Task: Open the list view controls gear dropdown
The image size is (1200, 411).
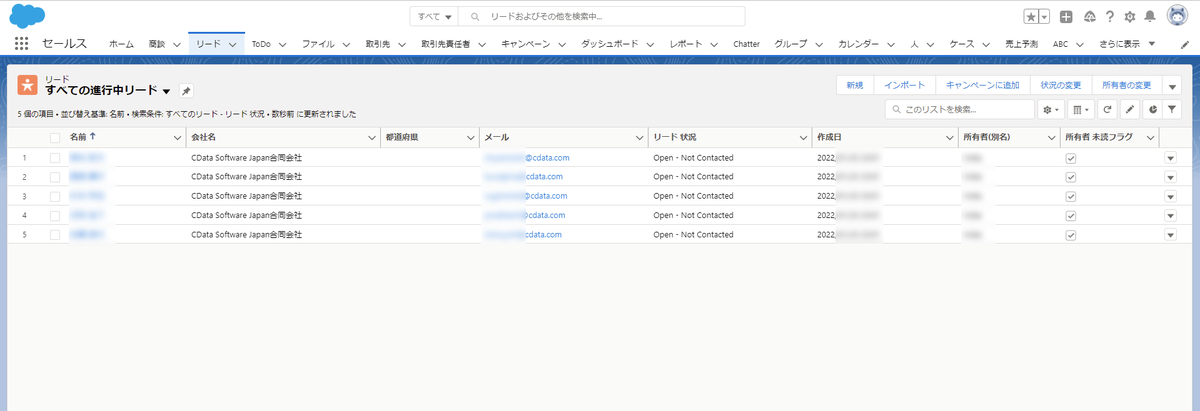Action: (1051, 109)
